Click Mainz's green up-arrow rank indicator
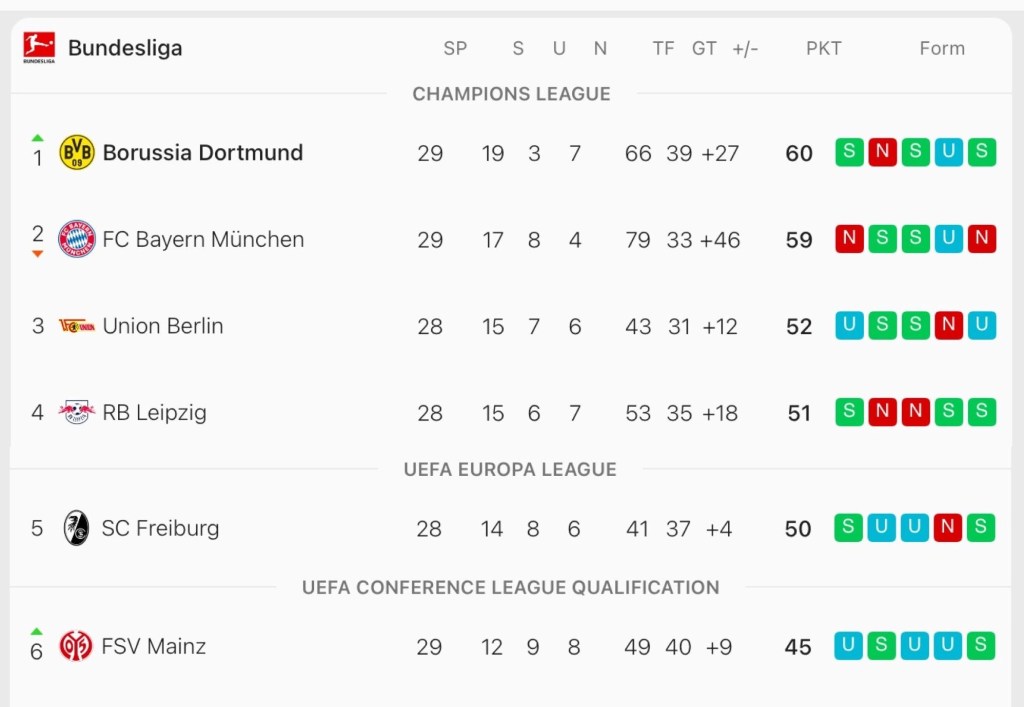The width and height of the screenshot is (1024, 707). tap(37, 631)
